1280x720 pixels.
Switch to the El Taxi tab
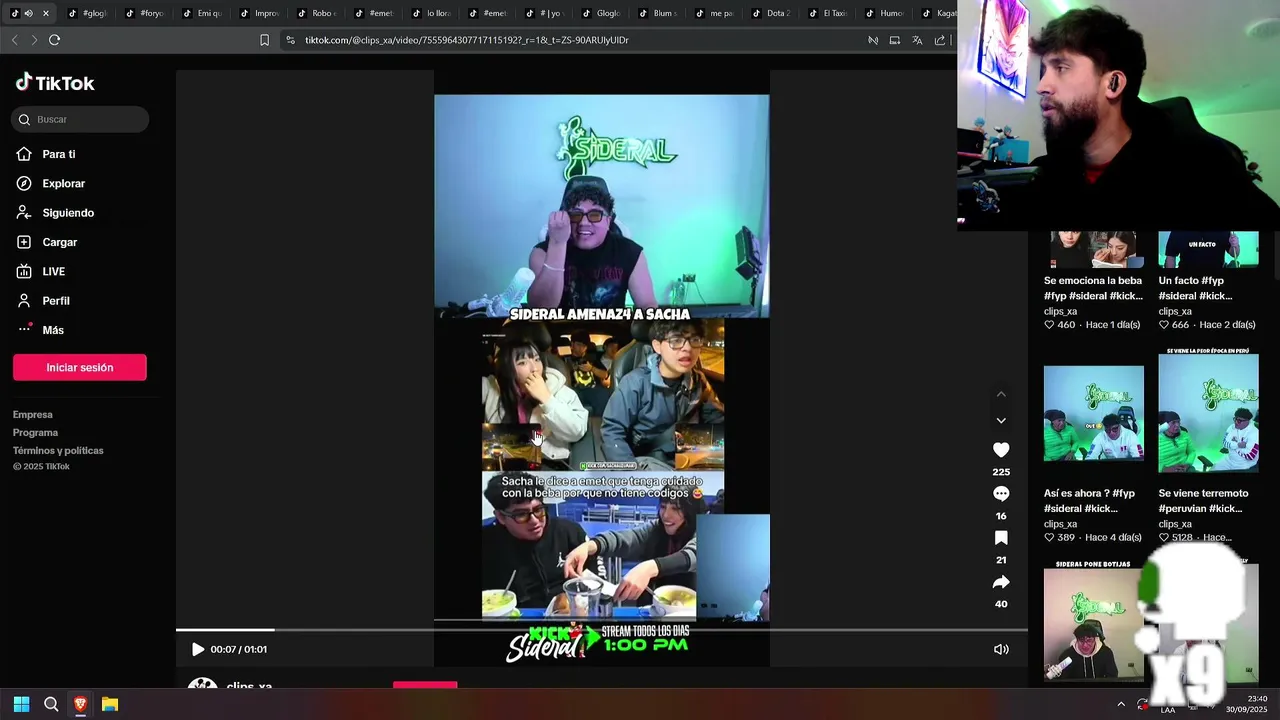(x=830, y=13)
